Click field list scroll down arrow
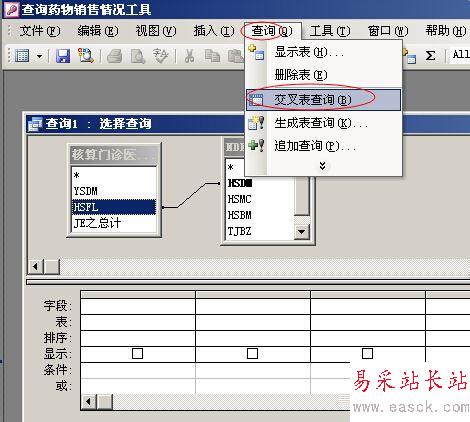The width and height of the screenshot is (470, 422). click(x=302, y=232)
